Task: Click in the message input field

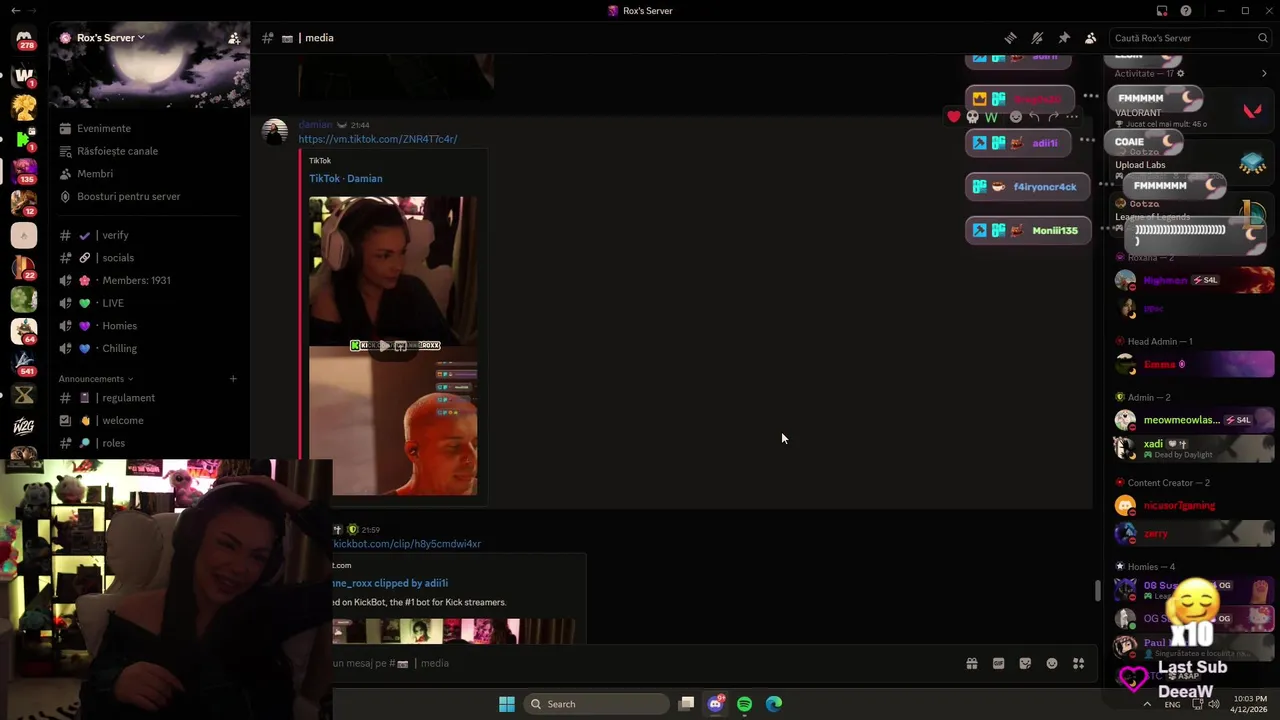Action: click(x=640, y=663)
